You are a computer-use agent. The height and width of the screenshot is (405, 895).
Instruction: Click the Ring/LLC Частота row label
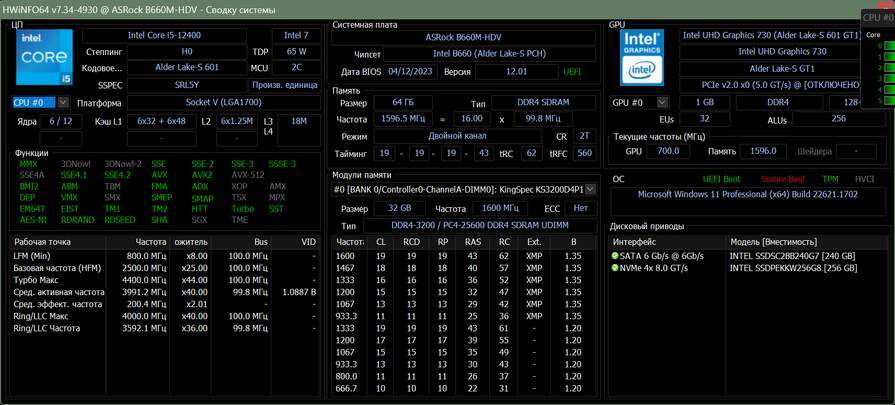(47, 328)
